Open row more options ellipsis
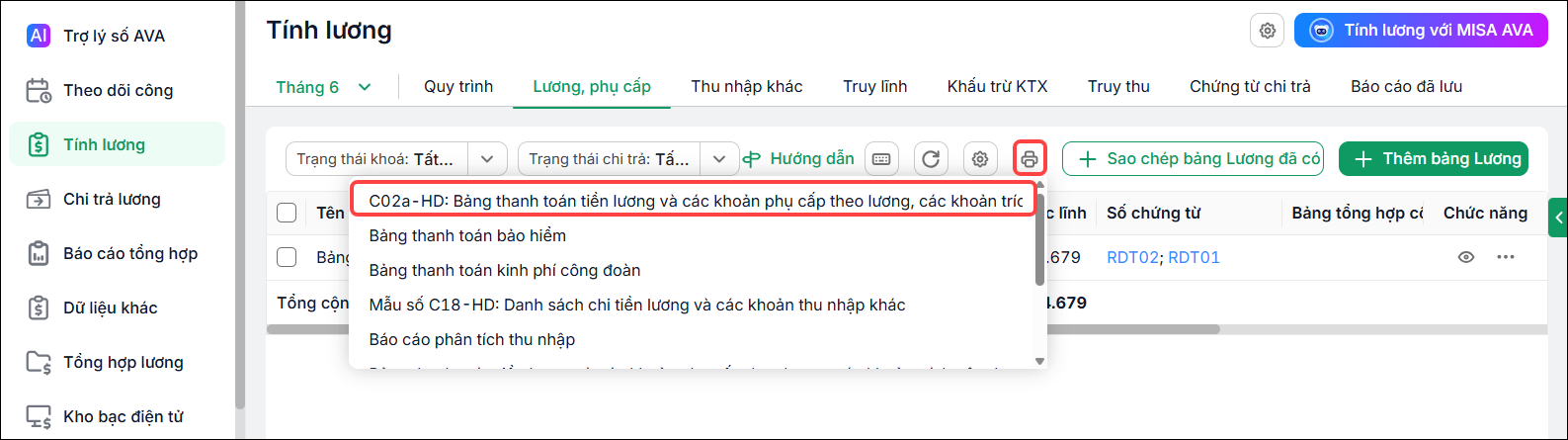Screen dimensions: 1568x440 coord(1505,257)
